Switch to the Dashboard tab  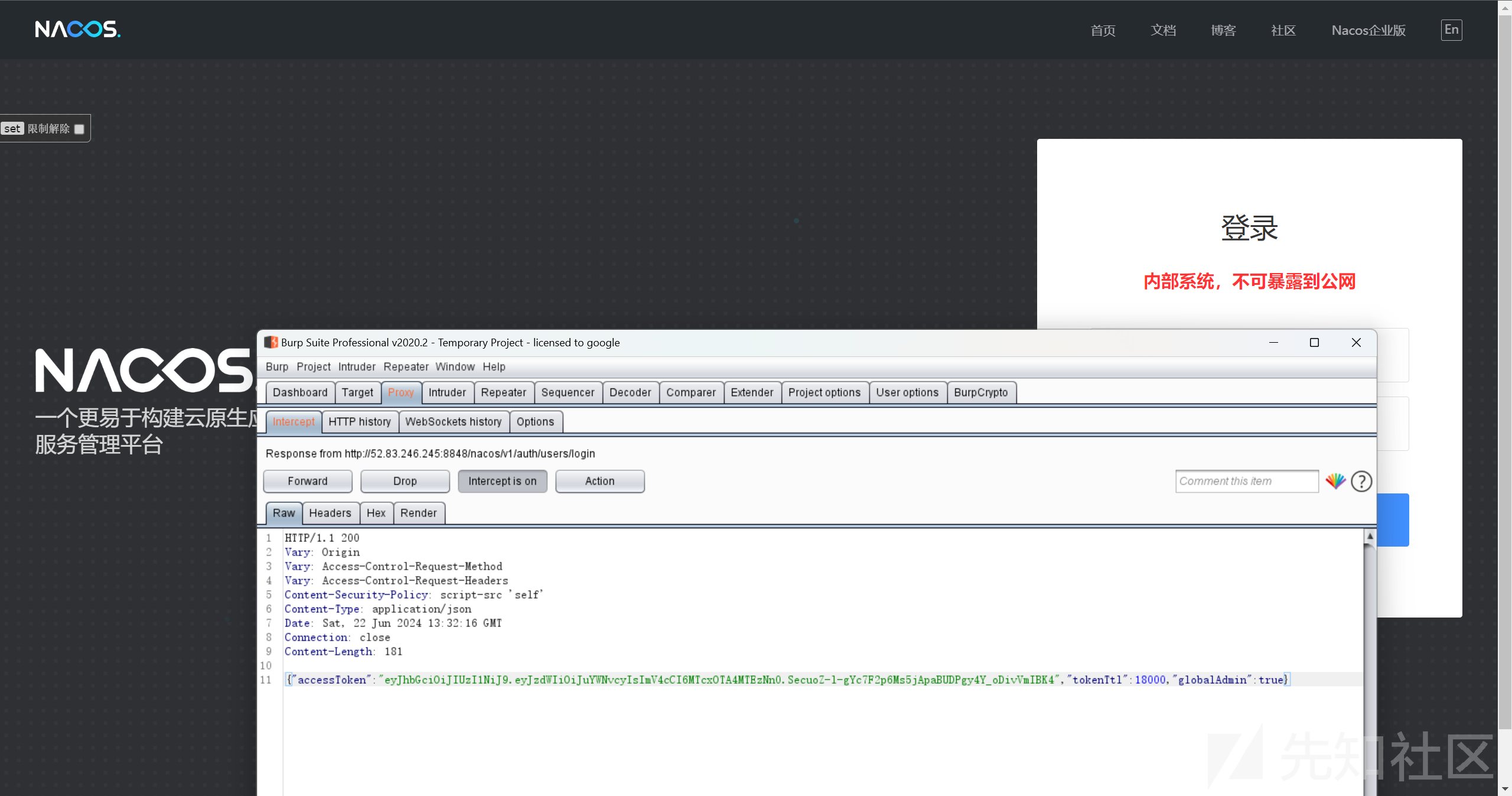[x=300, y=392]
